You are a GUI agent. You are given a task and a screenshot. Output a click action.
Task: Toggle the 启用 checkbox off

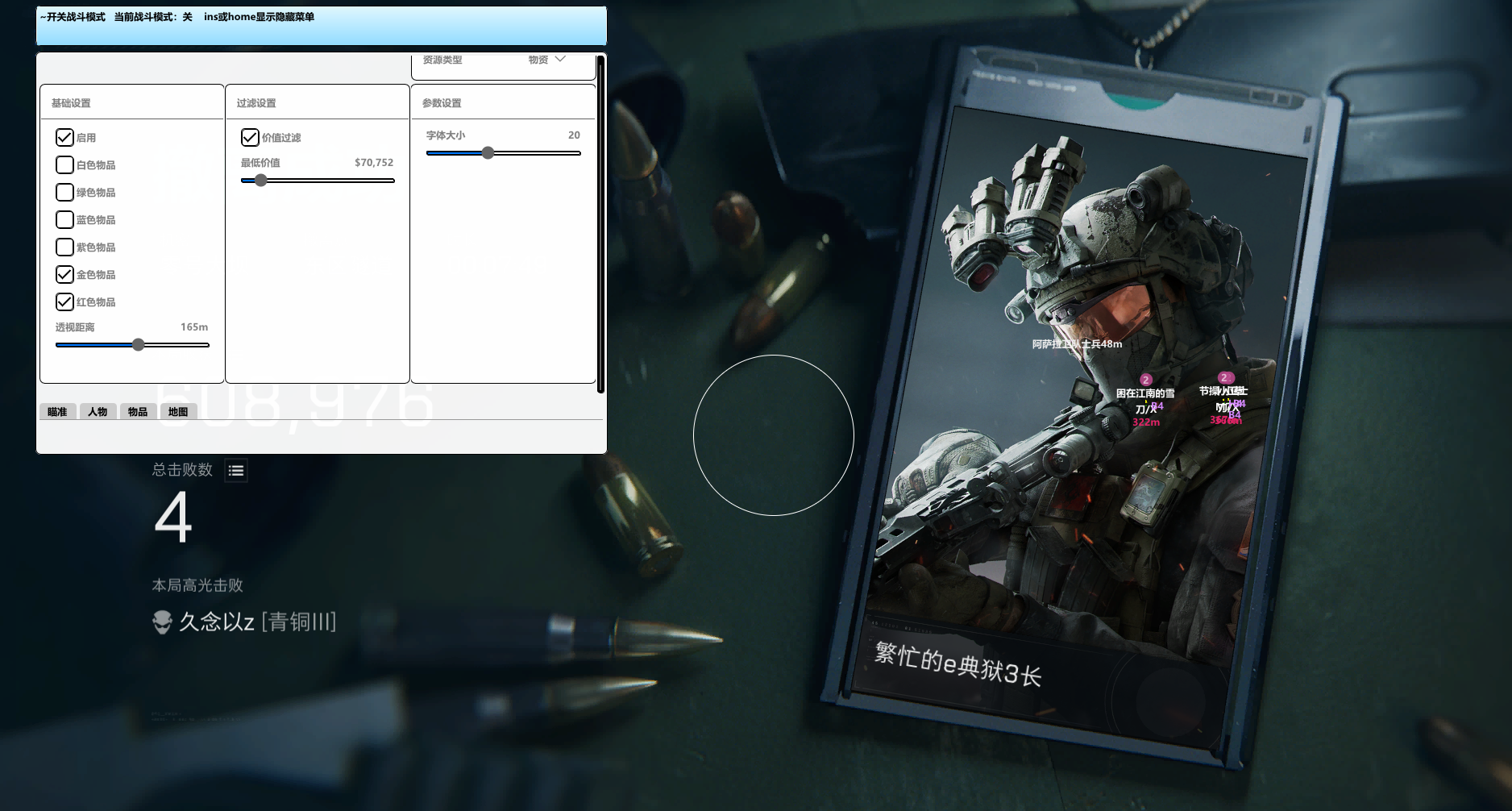(x=64, y=138)
